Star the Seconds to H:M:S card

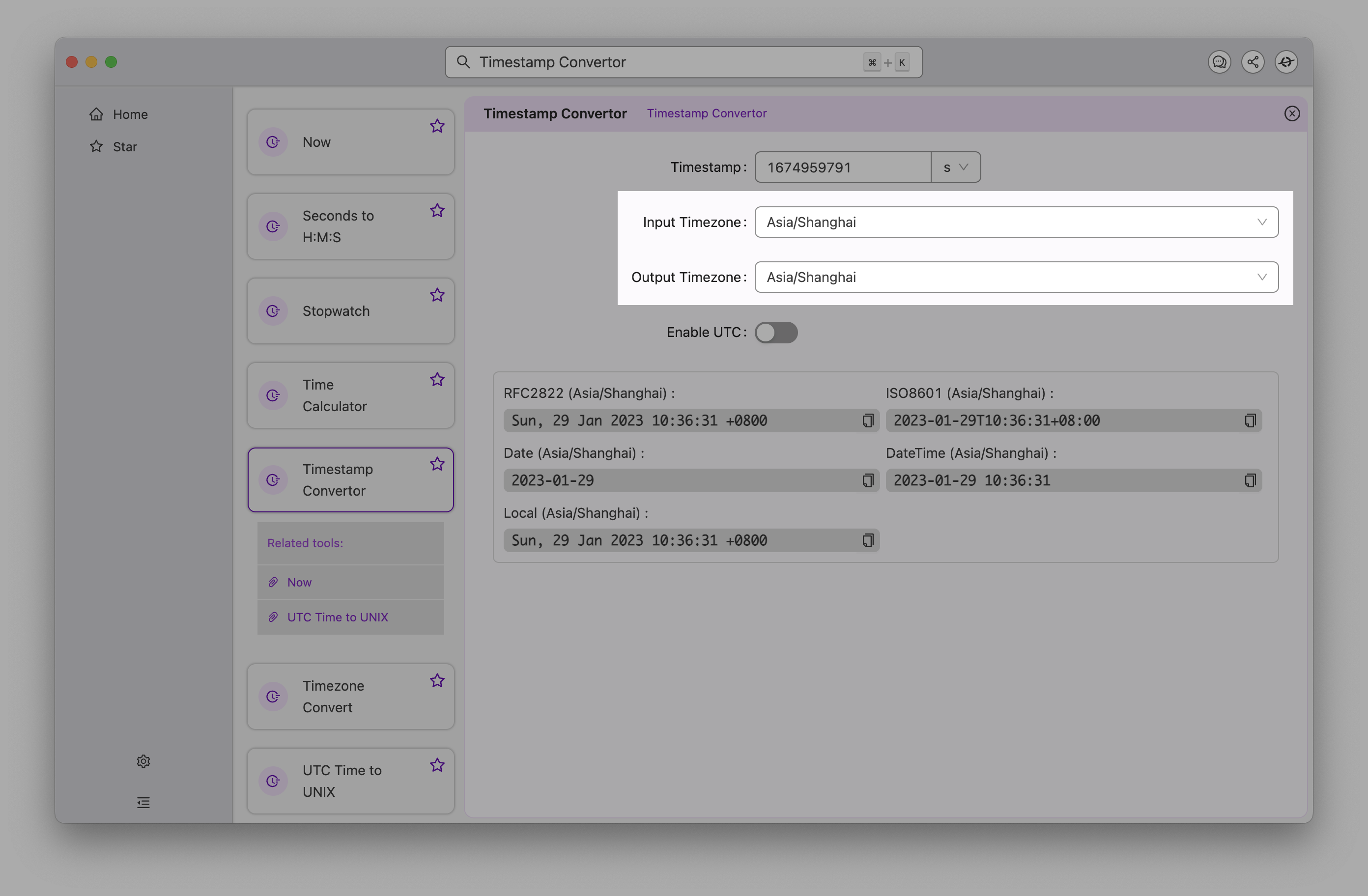(x=437, y=210)
